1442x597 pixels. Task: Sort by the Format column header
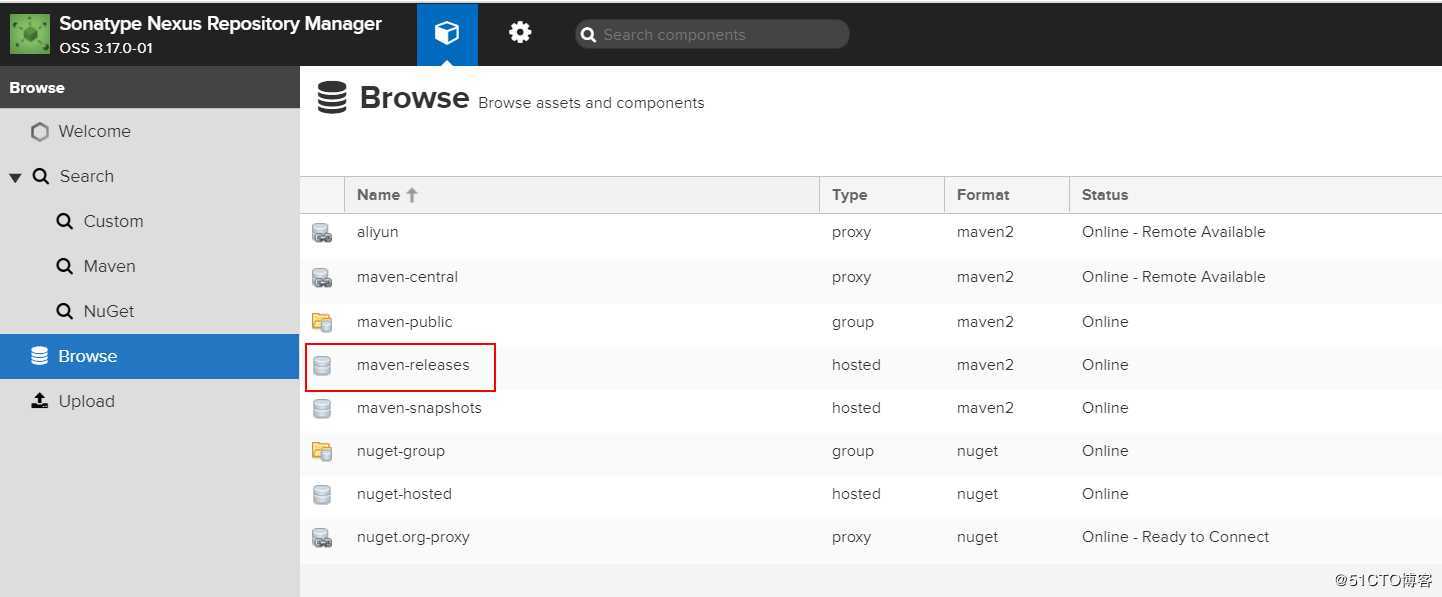1006,195
